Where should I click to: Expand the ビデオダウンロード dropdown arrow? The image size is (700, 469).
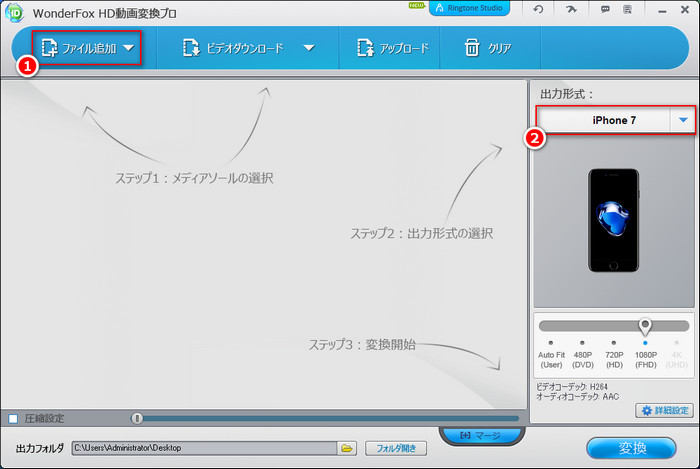point(309,48)
